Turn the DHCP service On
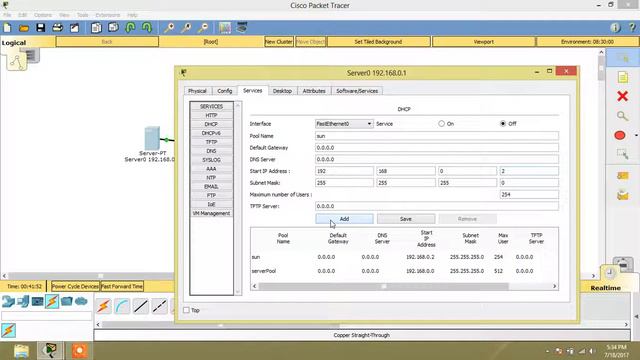Viewport: 640px width, 360px height. [442, 124]
